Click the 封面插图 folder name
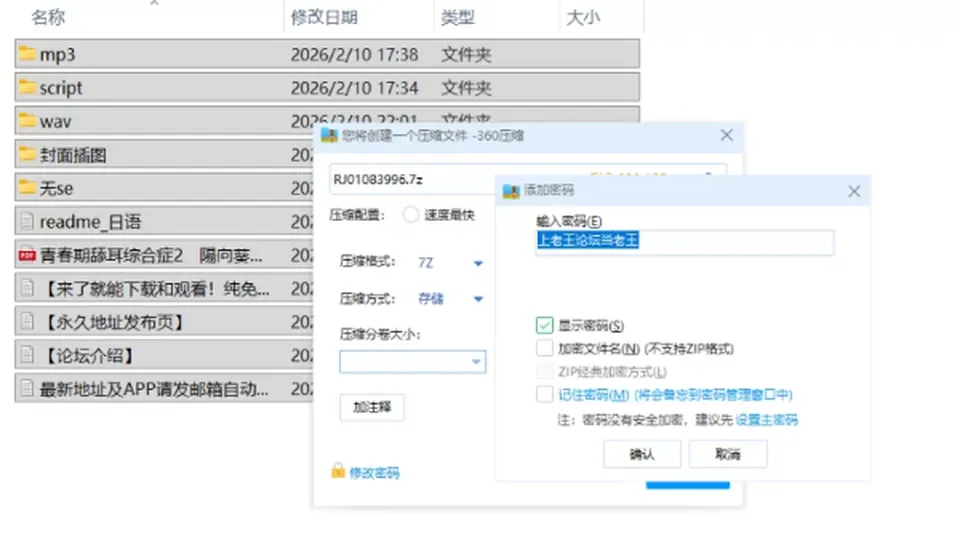This screenshot has width=960, height=534. click(x=73, y=154)
